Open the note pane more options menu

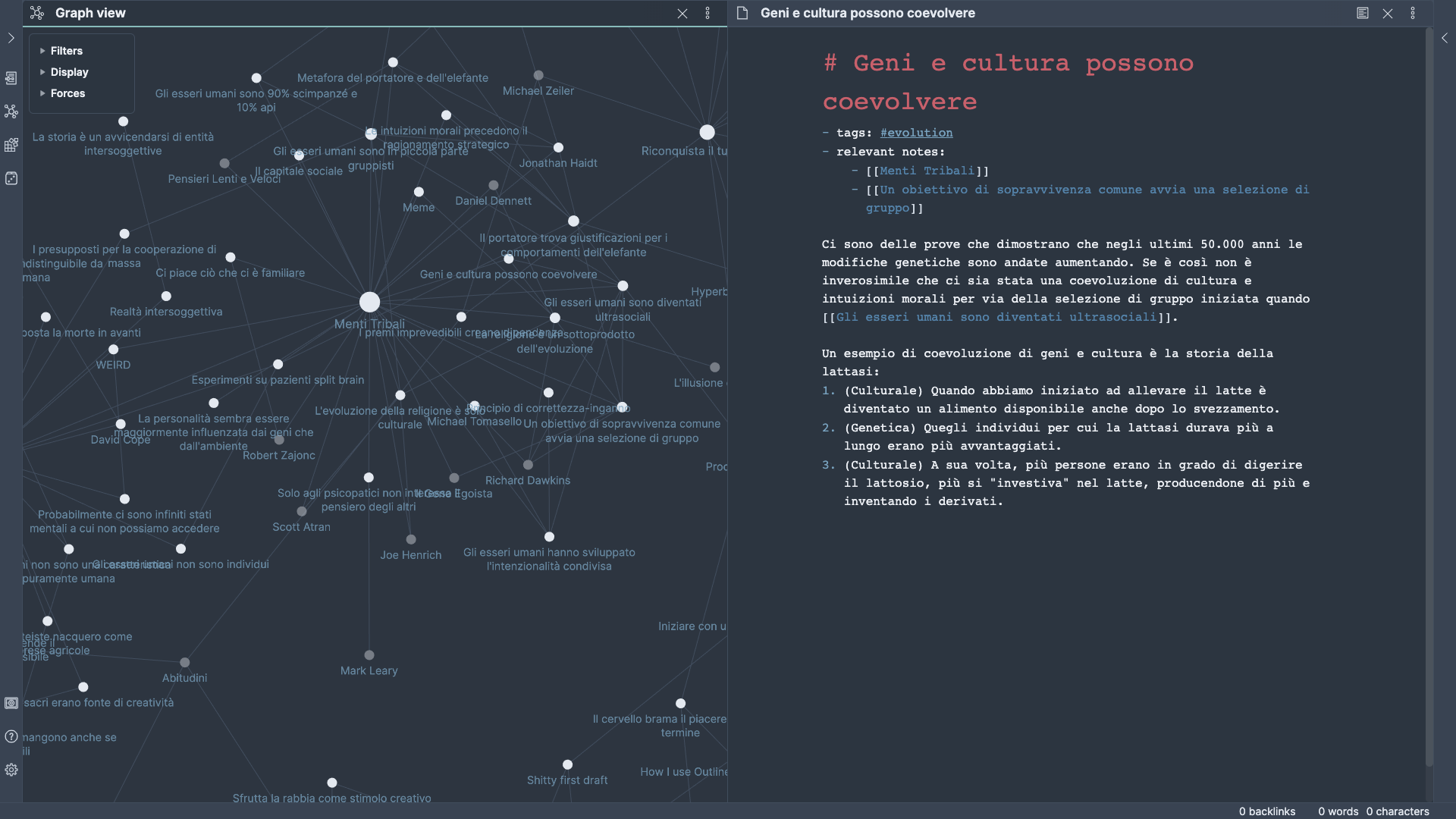click(x=1412, y=13)
